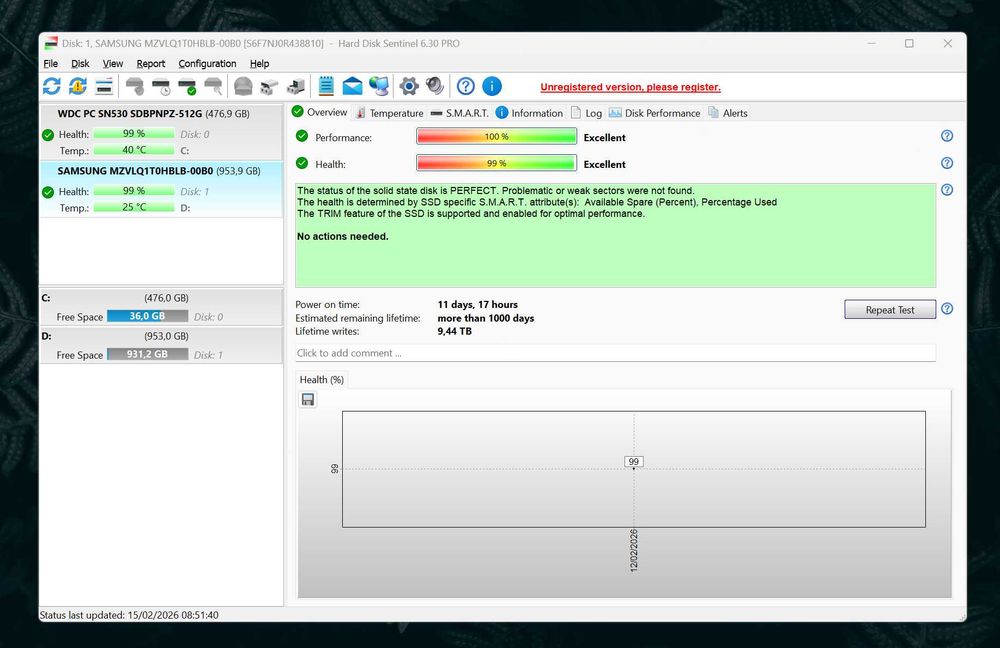Open settings via the gear toolbar icon
The width and height of the screenshot is (1000, 648).
click(x=409, y=86)
